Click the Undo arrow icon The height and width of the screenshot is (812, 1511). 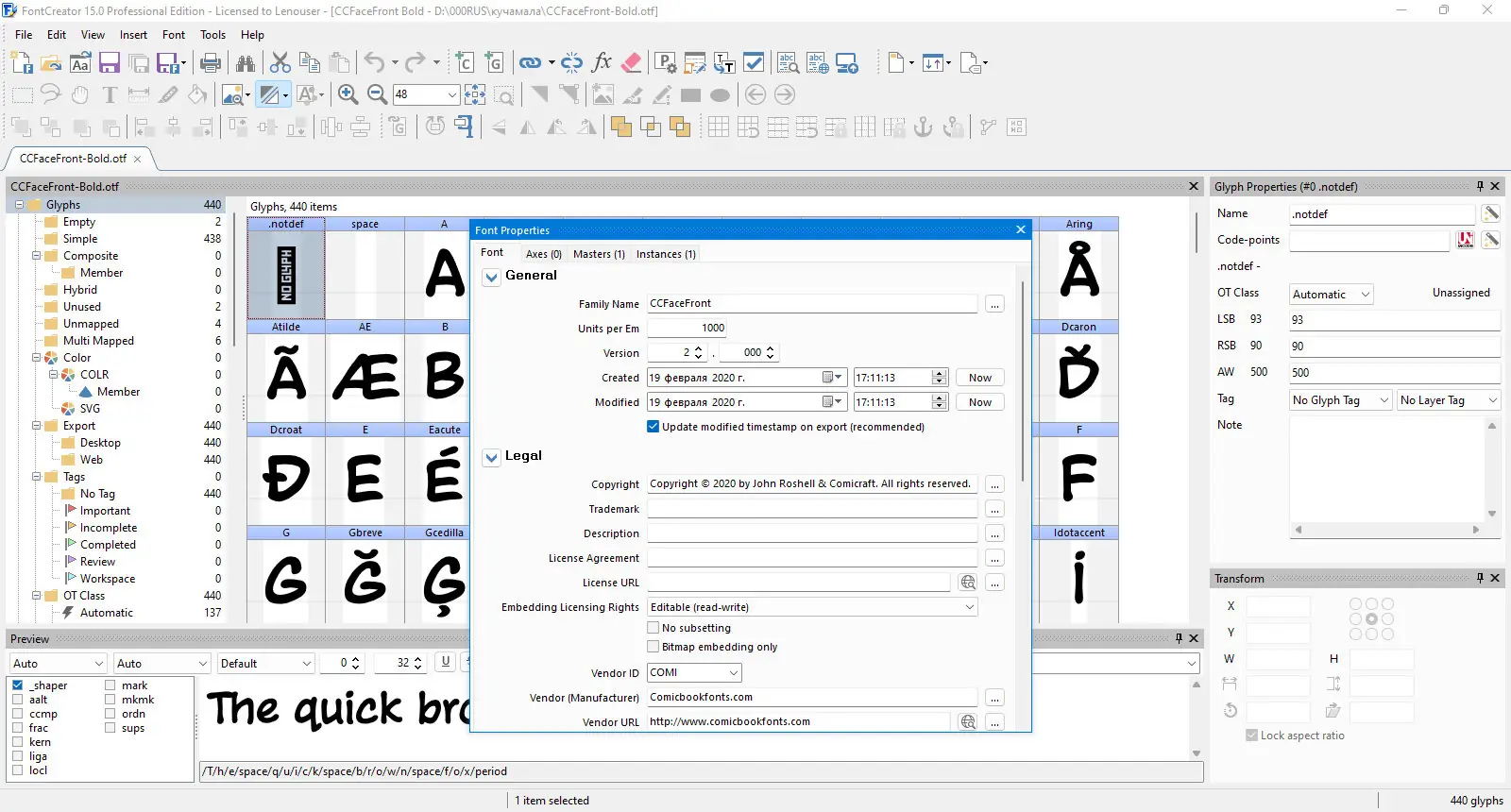coord(375,63)
